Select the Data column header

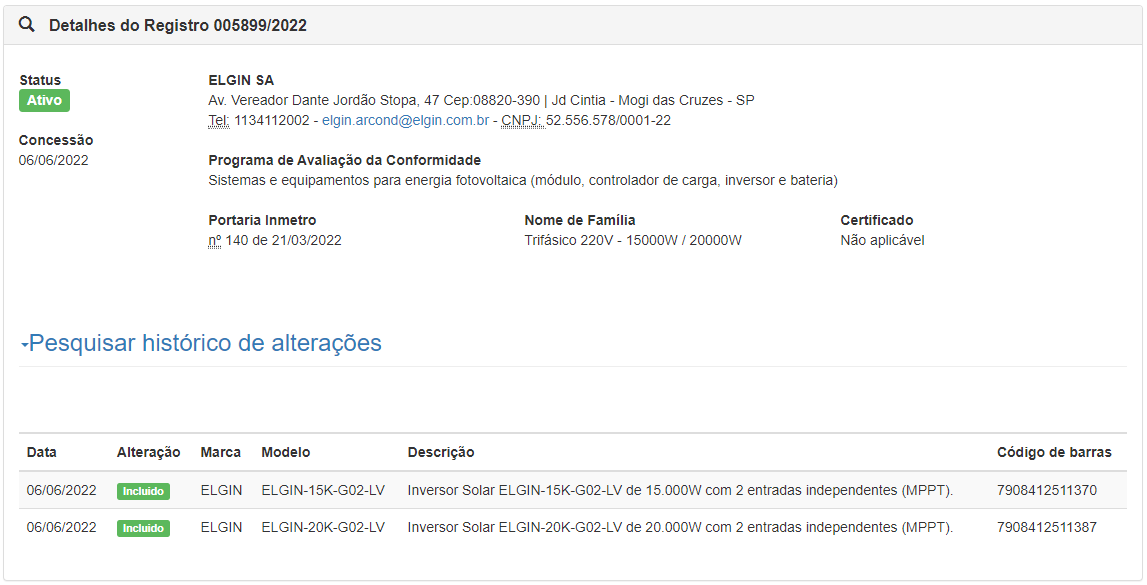point(42,453)
